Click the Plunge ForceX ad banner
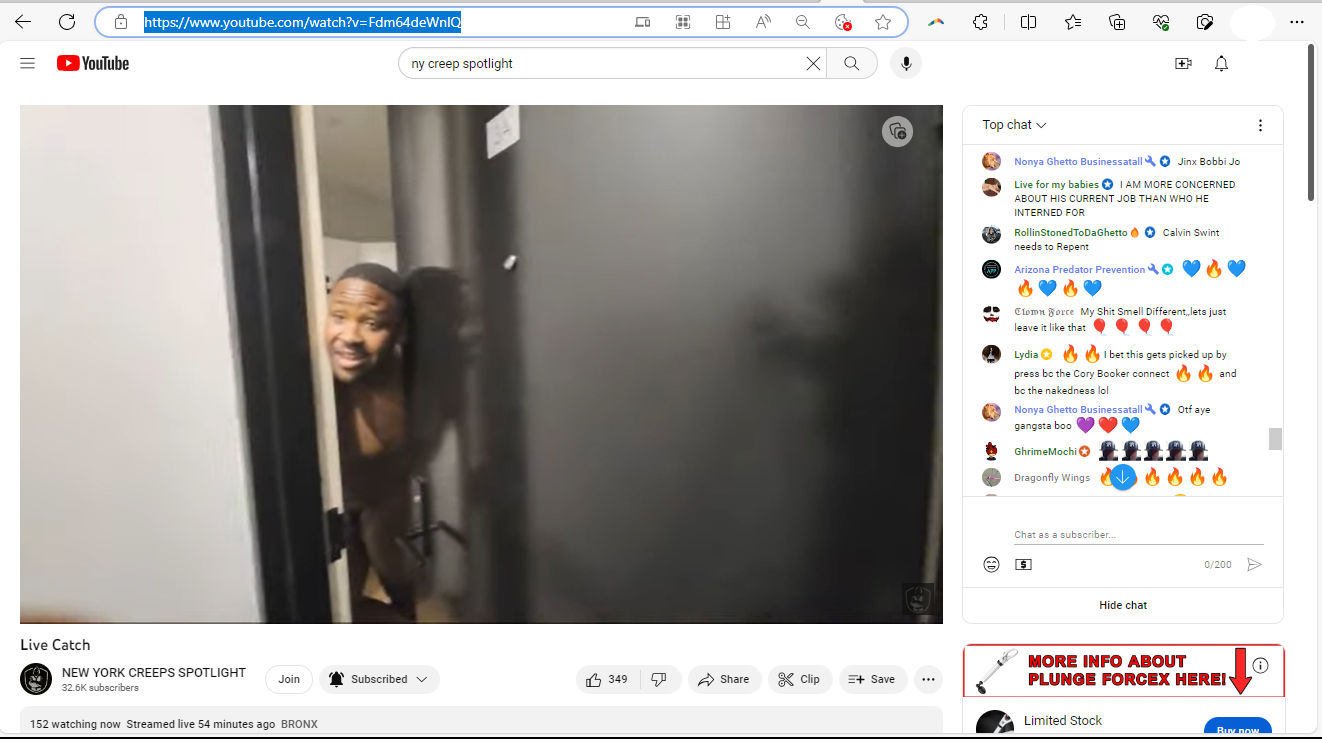 (x=1123, y=670)
